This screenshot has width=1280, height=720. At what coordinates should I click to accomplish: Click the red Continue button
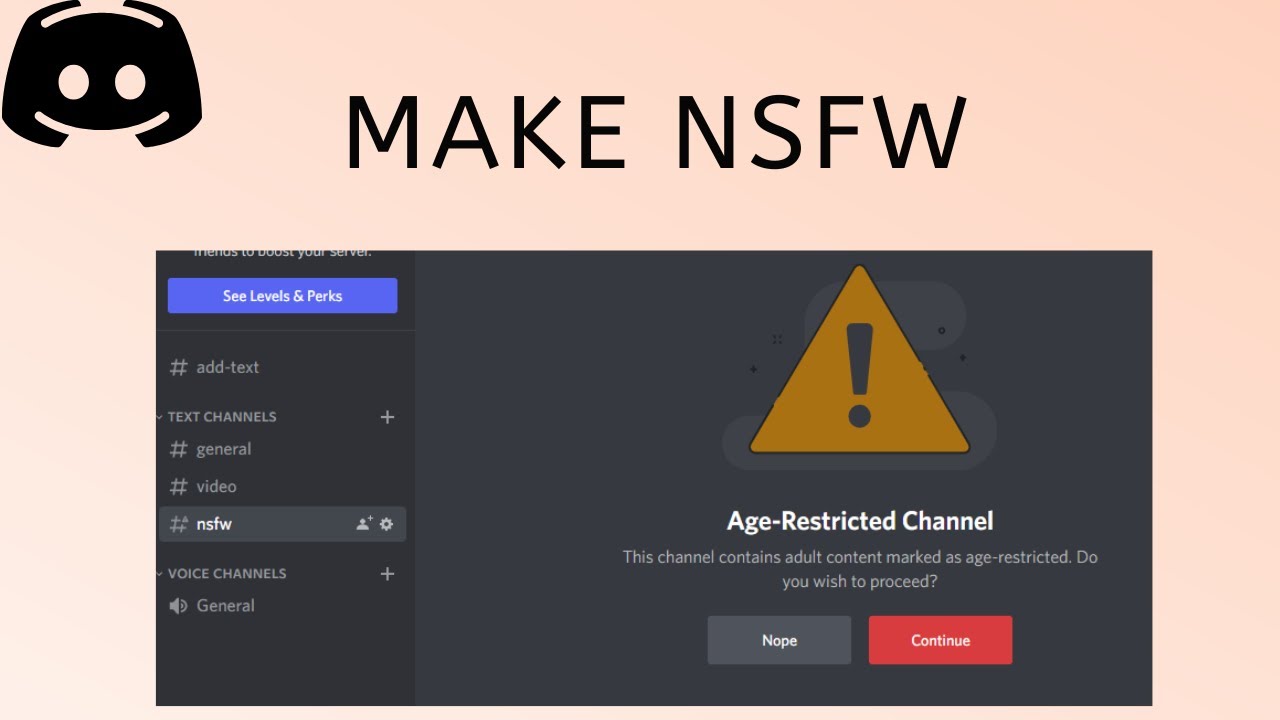pyautogui.click(x=940, y=640)
